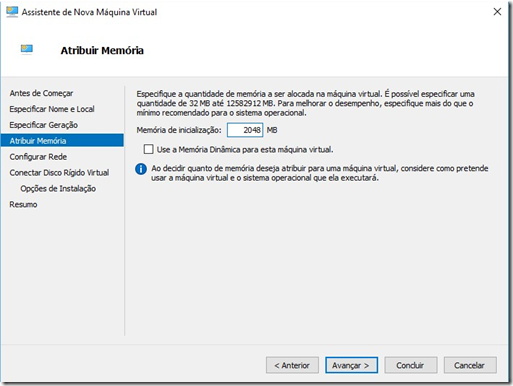Click the Concluir button
This screenshot has width=513, height=386.
click(x=411, y=365)
